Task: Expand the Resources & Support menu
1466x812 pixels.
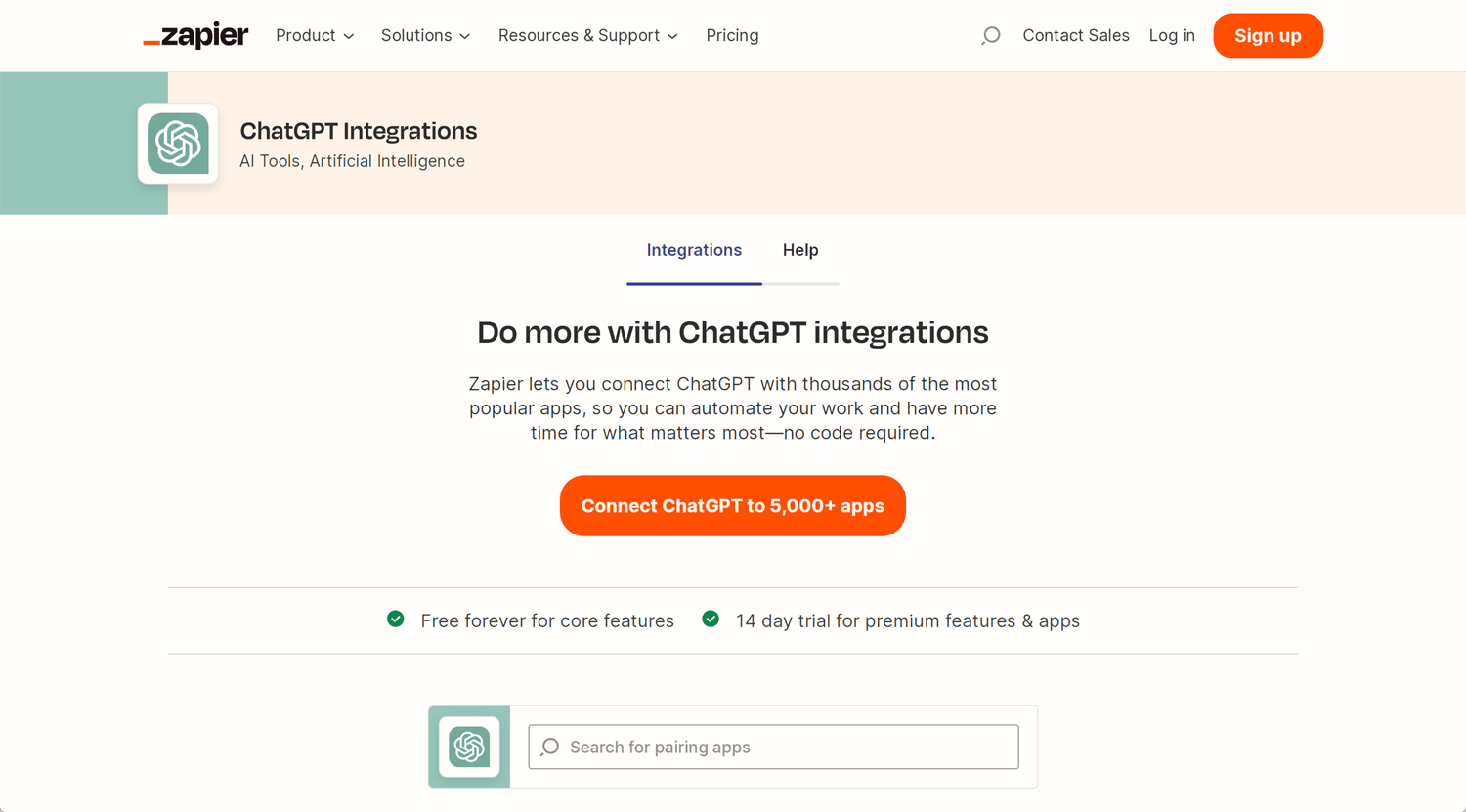Action: (x=588, y=36)
